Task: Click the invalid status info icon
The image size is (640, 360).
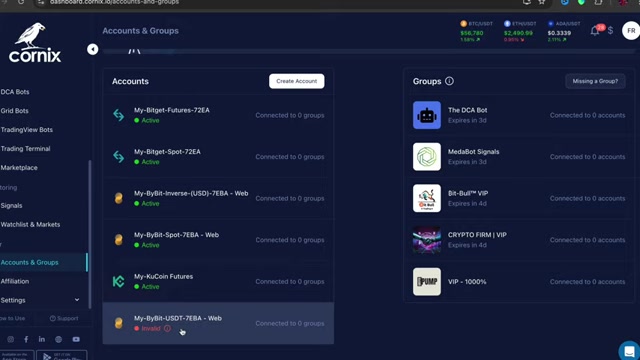Action: (x=167, y=329)
